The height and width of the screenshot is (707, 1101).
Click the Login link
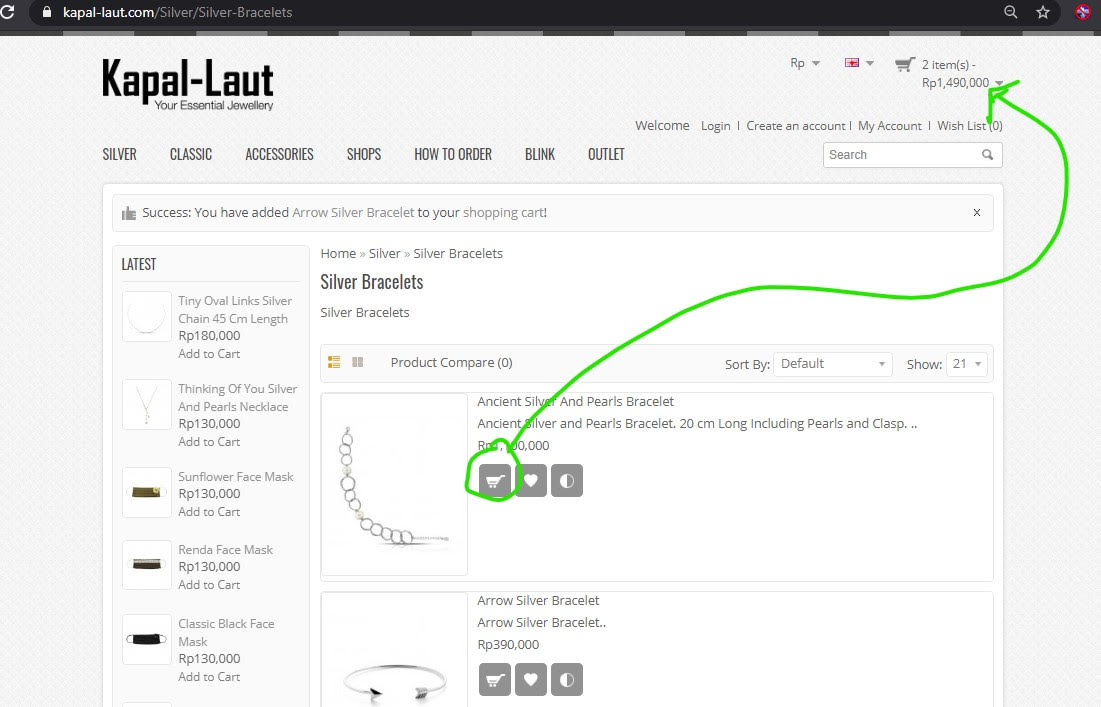tap(716, 126)
